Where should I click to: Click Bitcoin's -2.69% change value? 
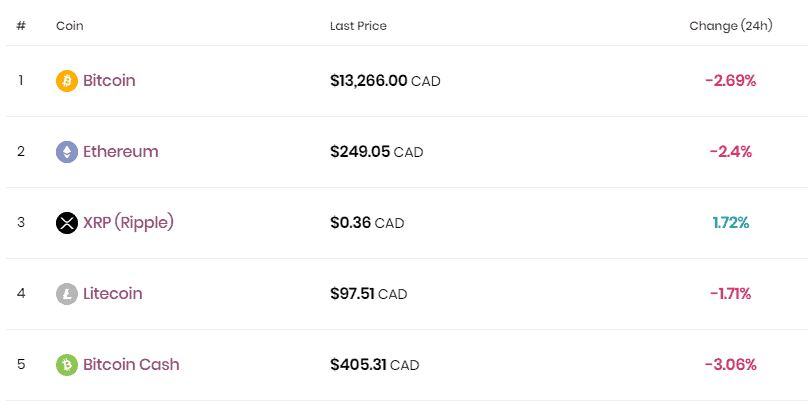point(731,81)
